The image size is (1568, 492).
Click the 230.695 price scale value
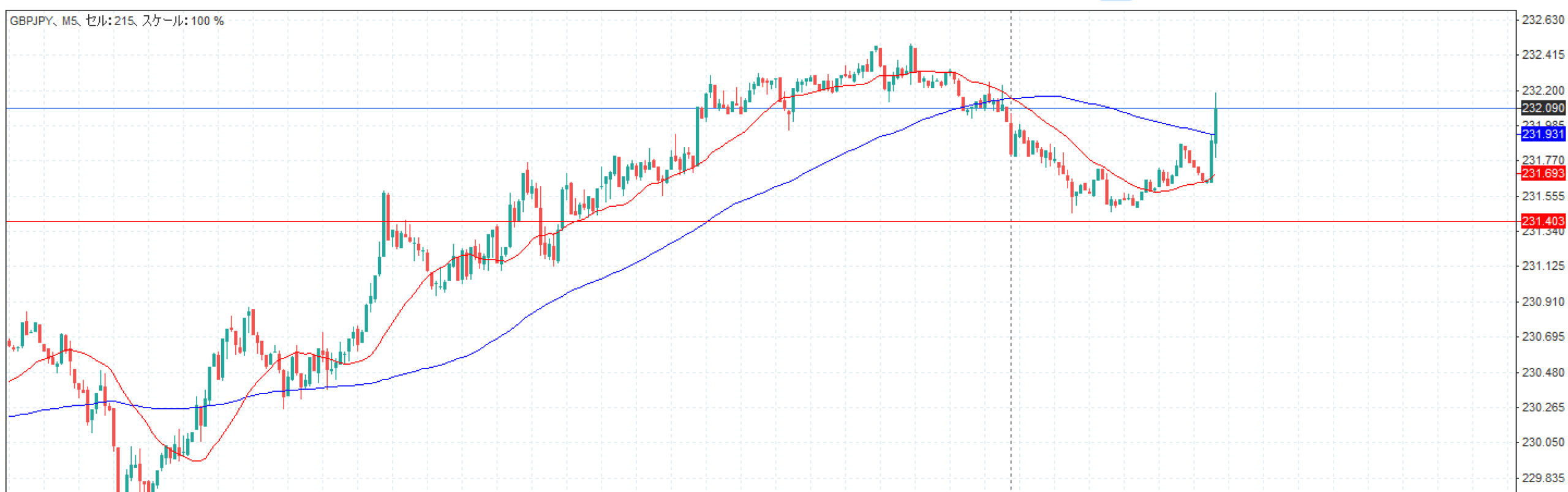click(x=1542, y=336)
